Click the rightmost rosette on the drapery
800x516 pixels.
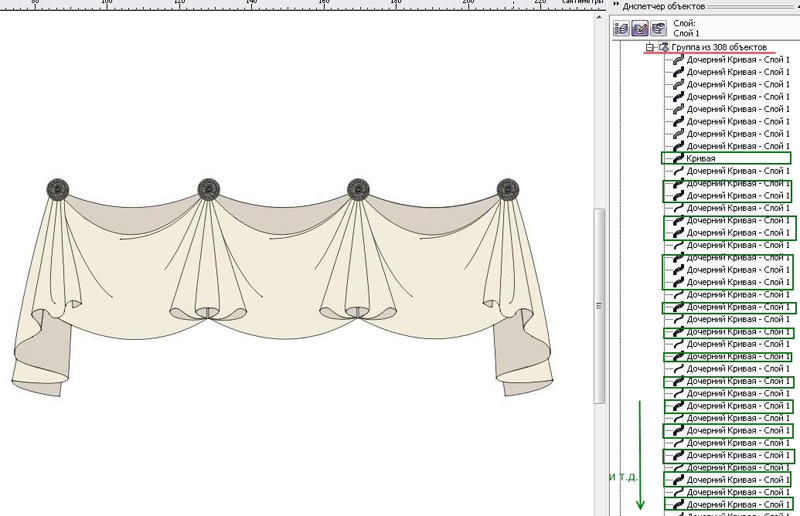tap(508, 189)
